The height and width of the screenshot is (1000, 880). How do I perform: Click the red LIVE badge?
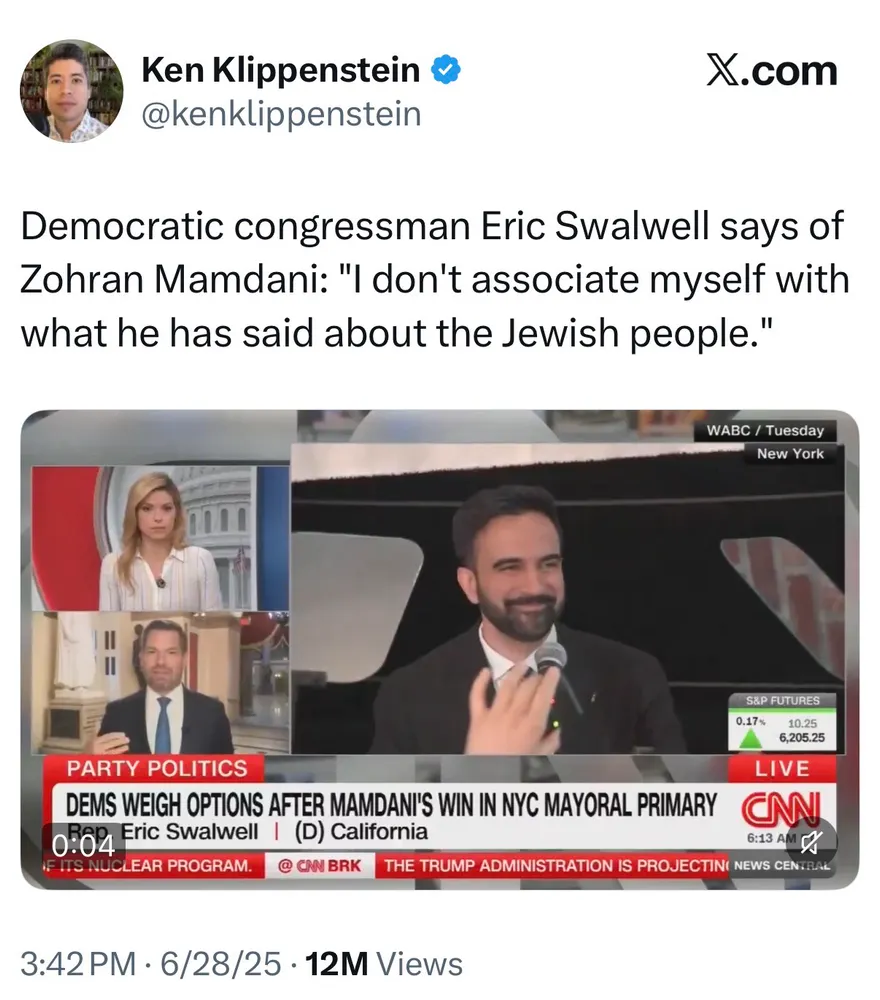pos(782,768)
